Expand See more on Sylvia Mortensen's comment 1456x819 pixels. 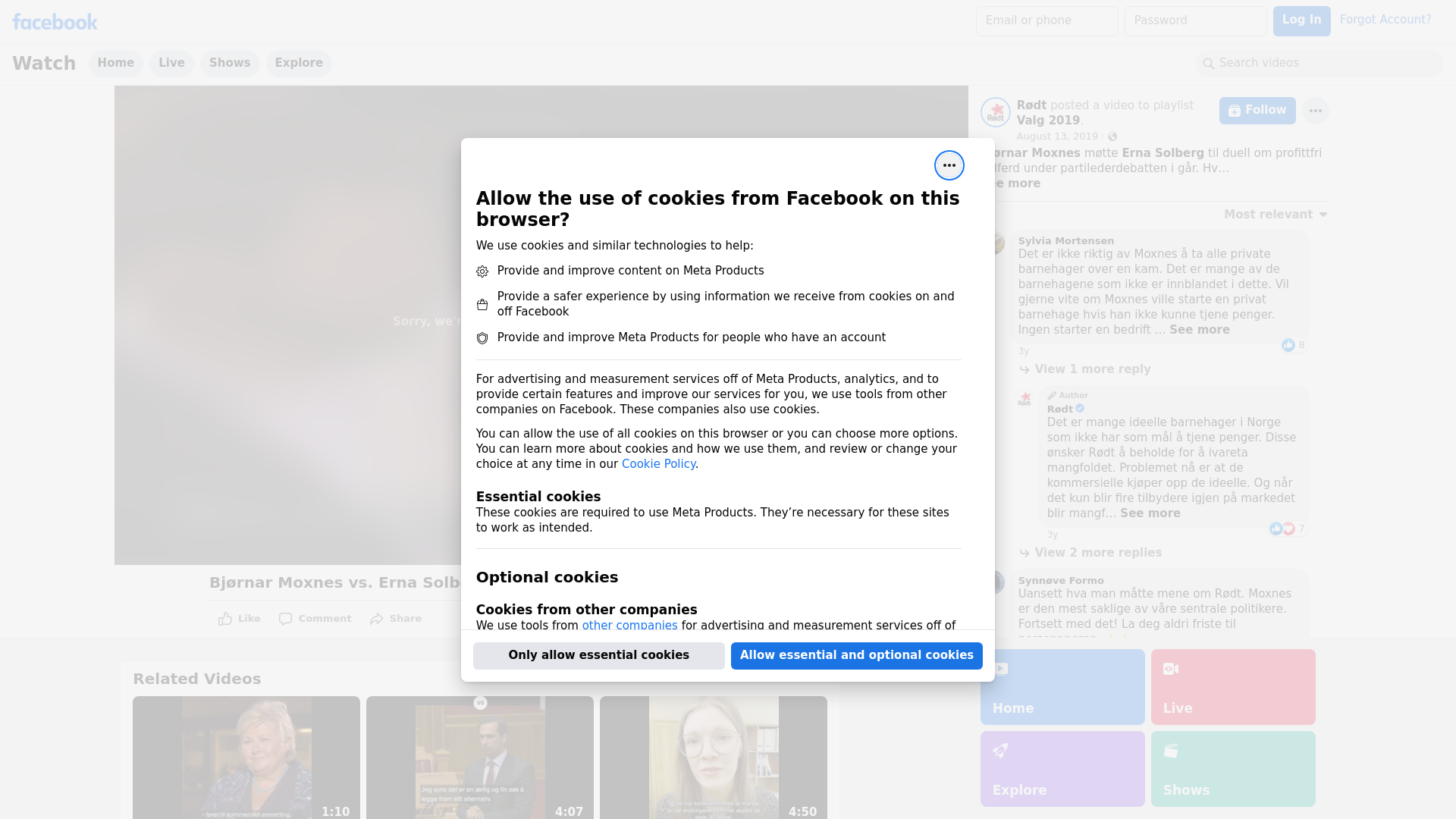pyautogui.click(x=1199, y=330)
